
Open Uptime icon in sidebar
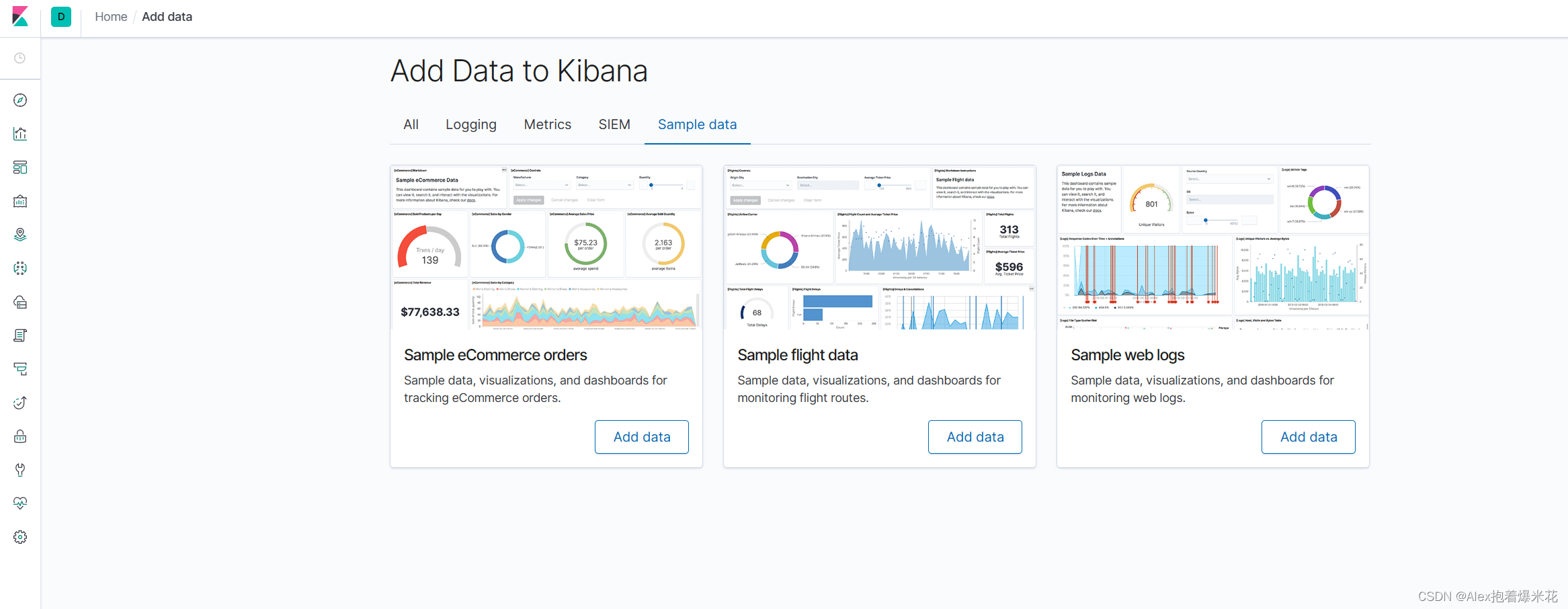(x=20, y=403)
